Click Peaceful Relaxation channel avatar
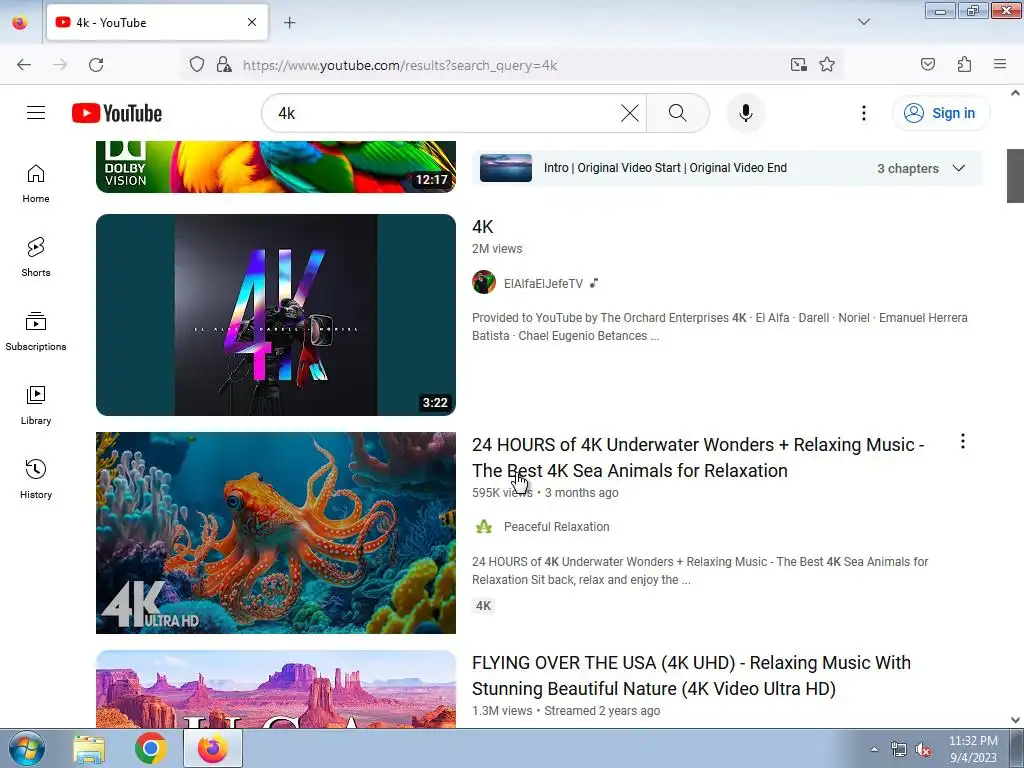The image size is (1024, 768). click(x=484, y=526)
